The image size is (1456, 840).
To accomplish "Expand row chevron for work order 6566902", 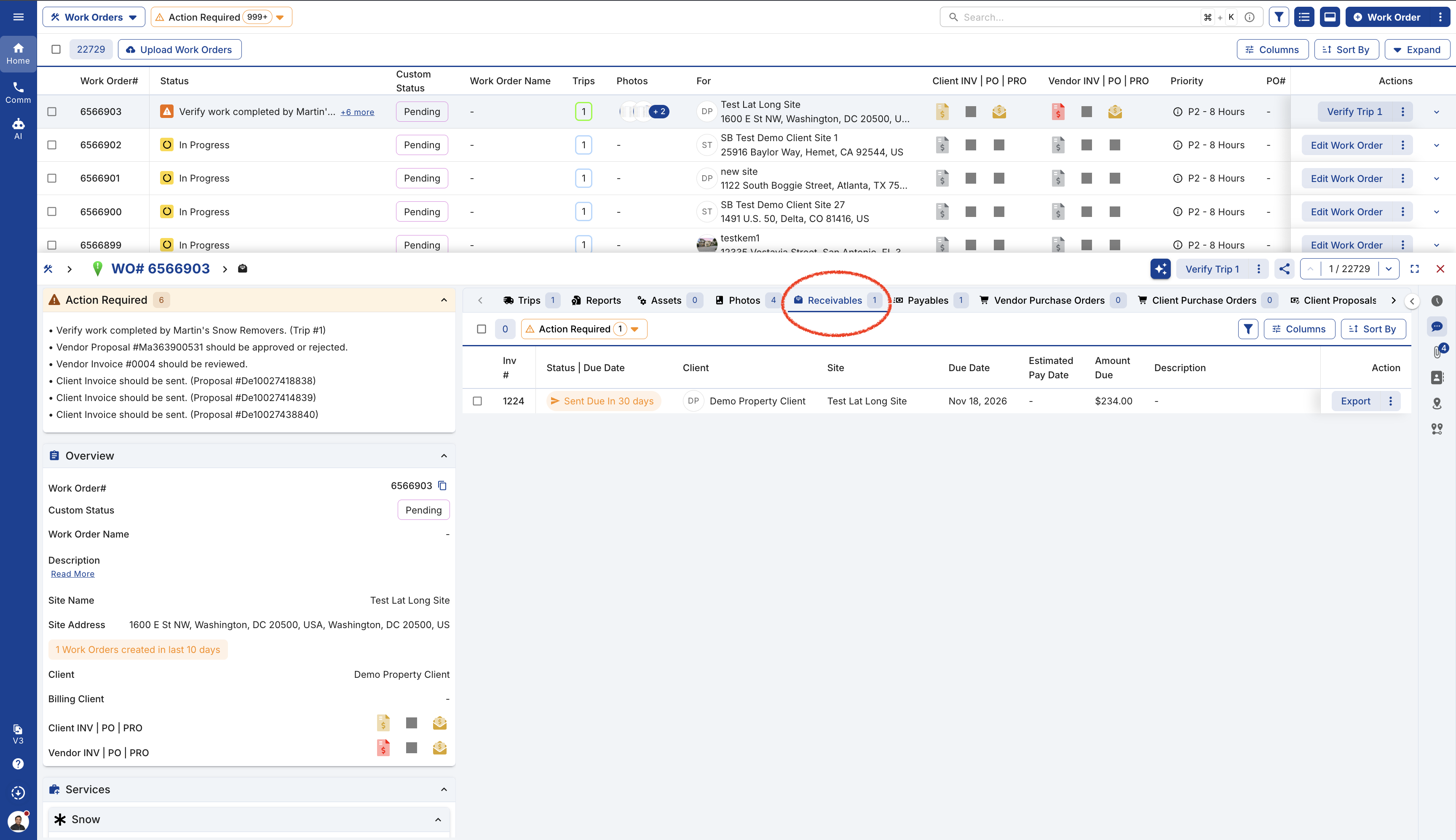I will [x=1436, y=145].
